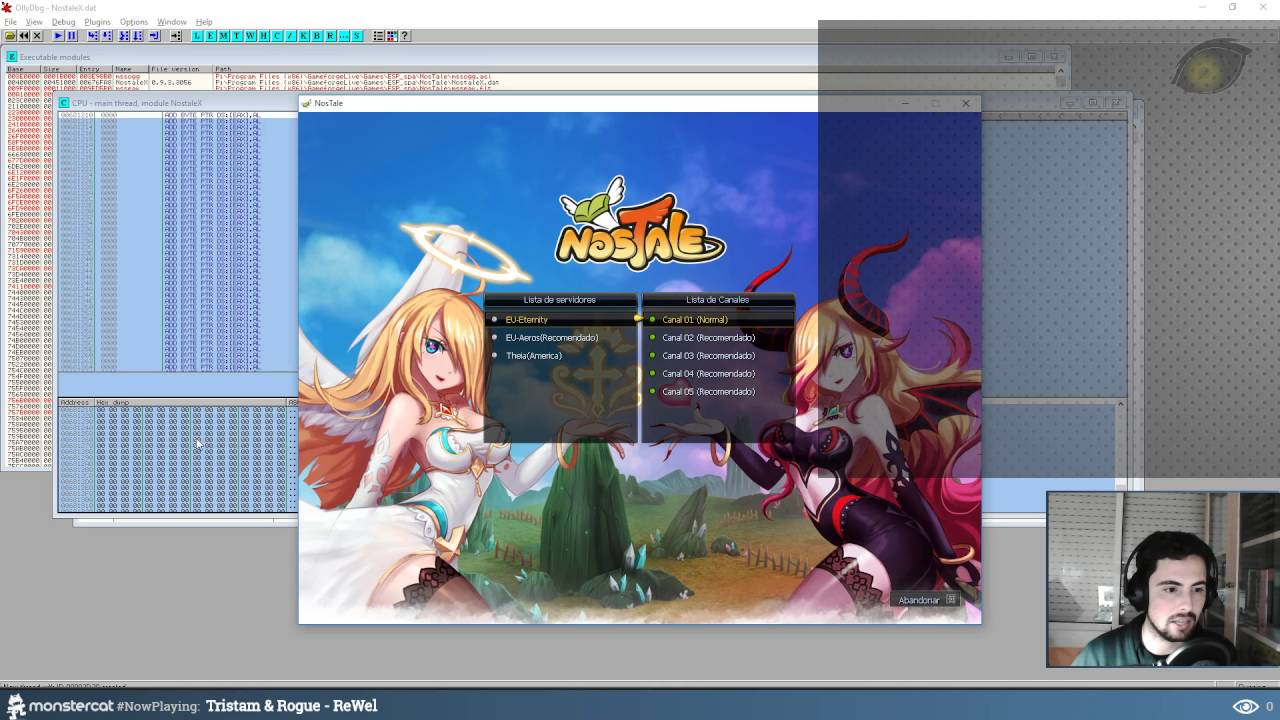Open the appearance colors icon in the toolbar
1280x720 pixels.
tap(391, 36)
